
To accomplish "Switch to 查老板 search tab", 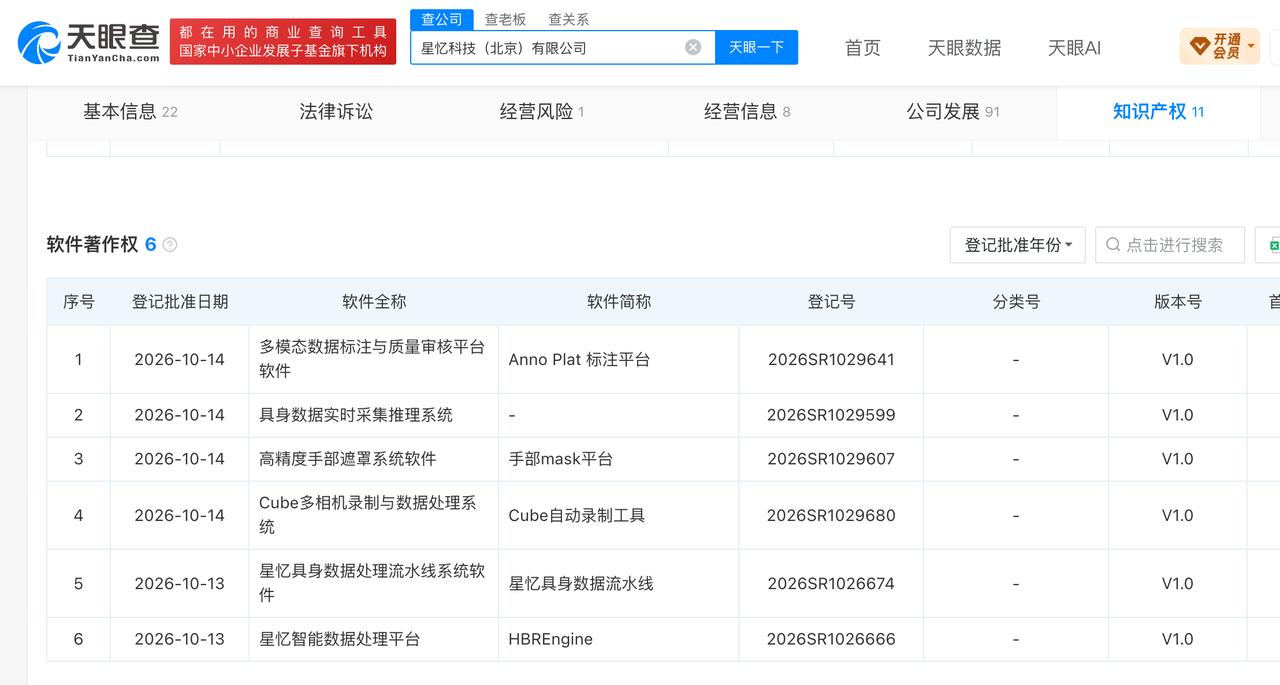I will (x=505, y=19).
